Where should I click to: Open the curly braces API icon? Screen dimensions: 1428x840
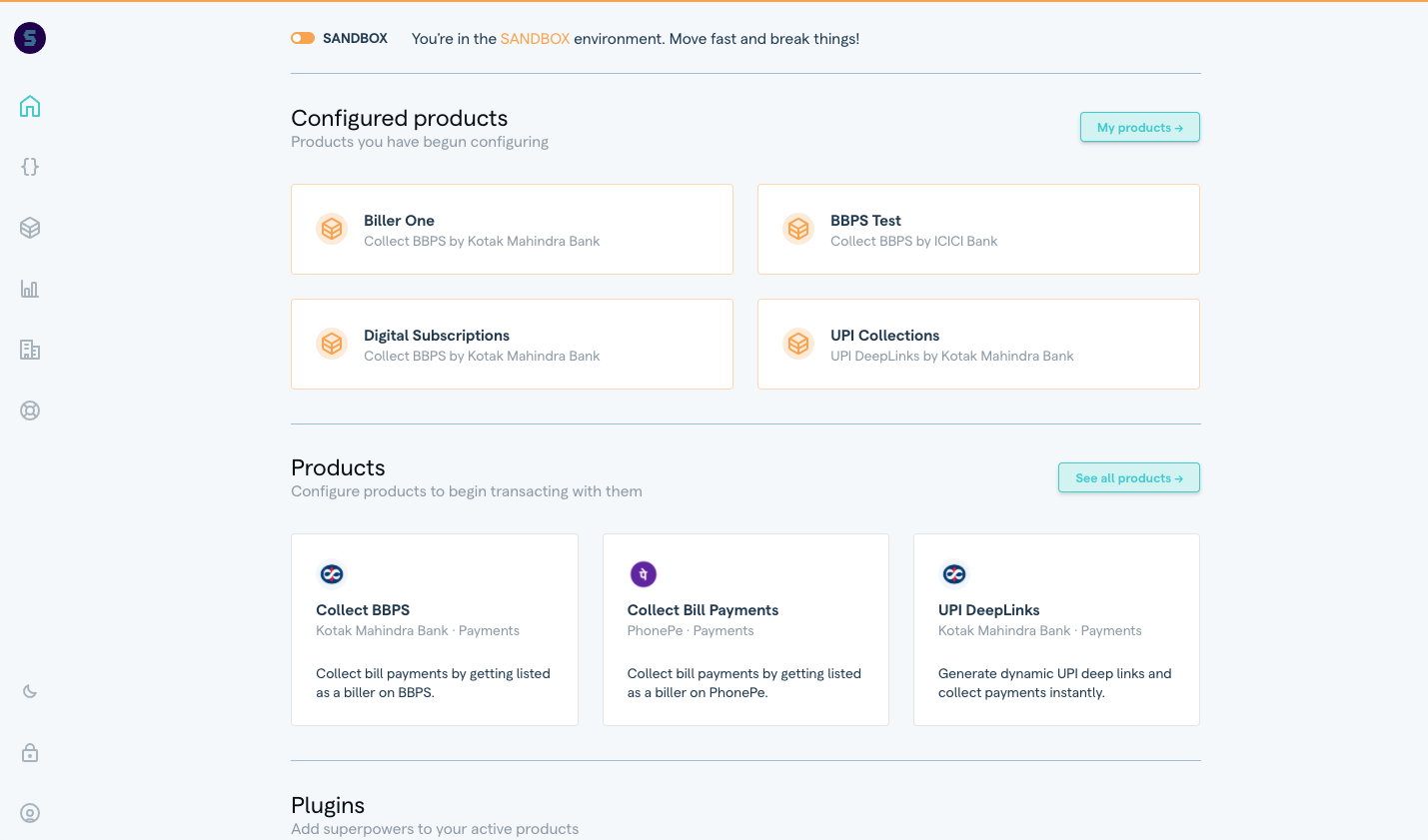point(30,167)
